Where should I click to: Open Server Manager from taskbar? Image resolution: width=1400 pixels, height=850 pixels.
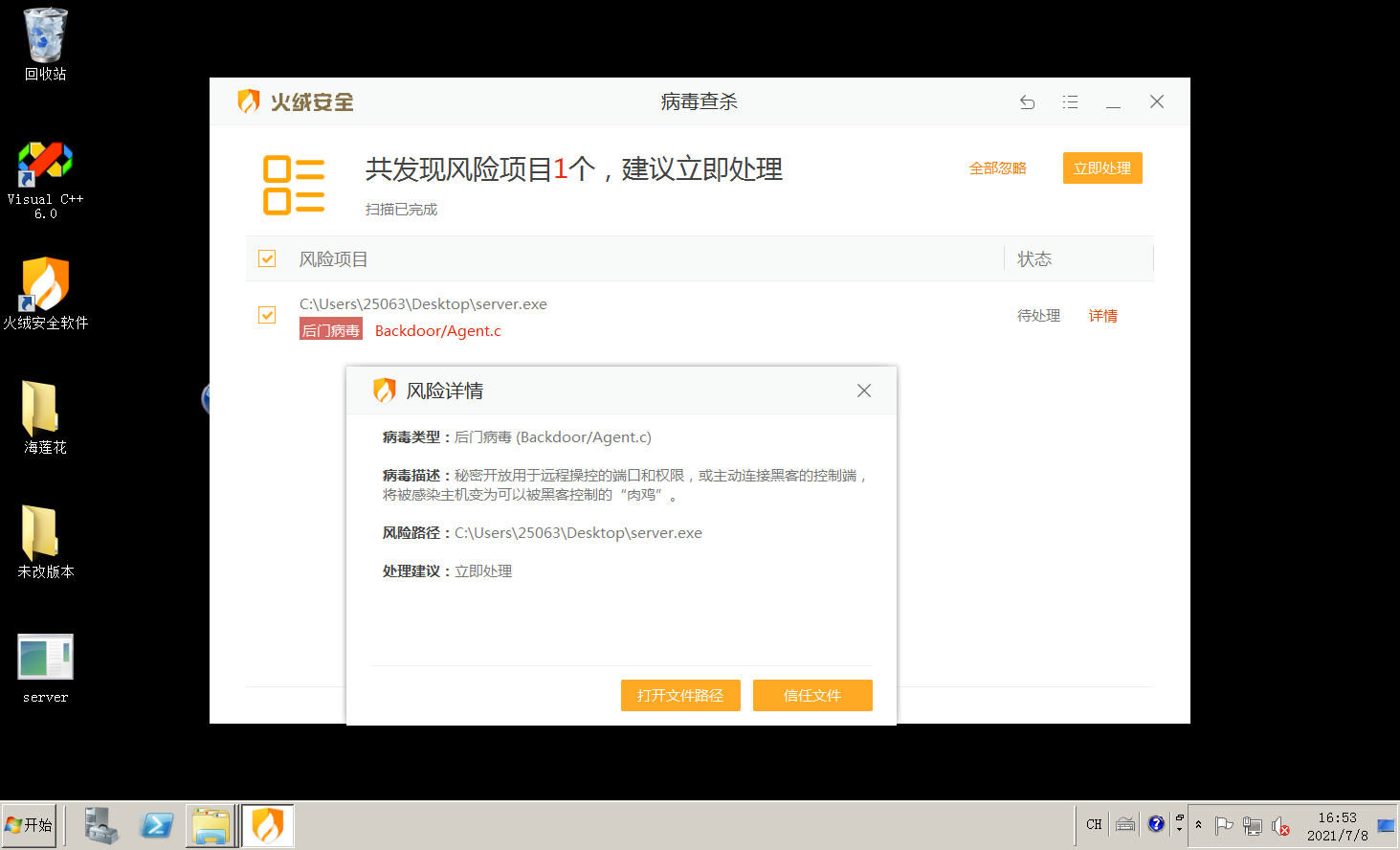pyautogui.click(x=100, y=825)
